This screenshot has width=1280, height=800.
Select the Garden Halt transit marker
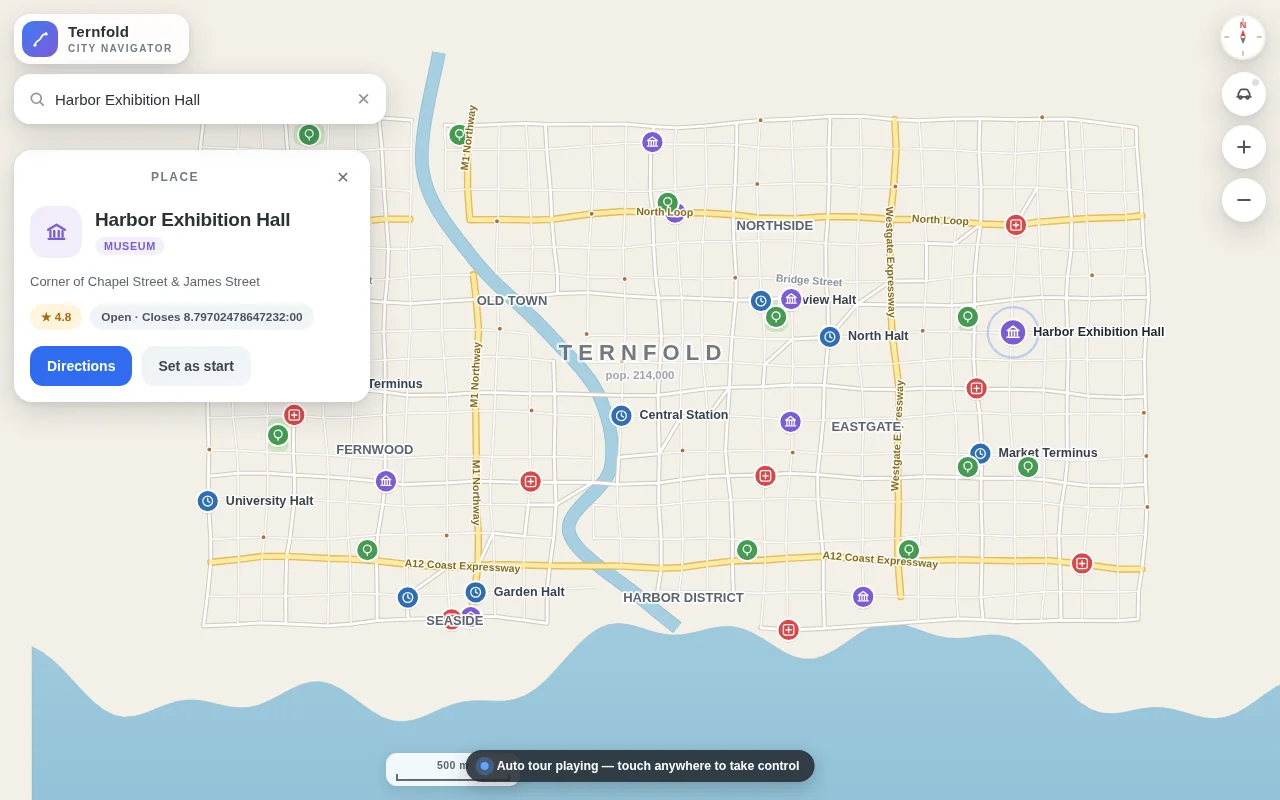[476, 592]
